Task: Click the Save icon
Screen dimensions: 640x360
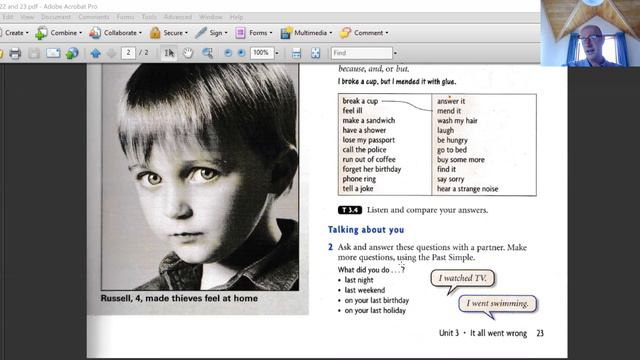Action: point(34,53)
